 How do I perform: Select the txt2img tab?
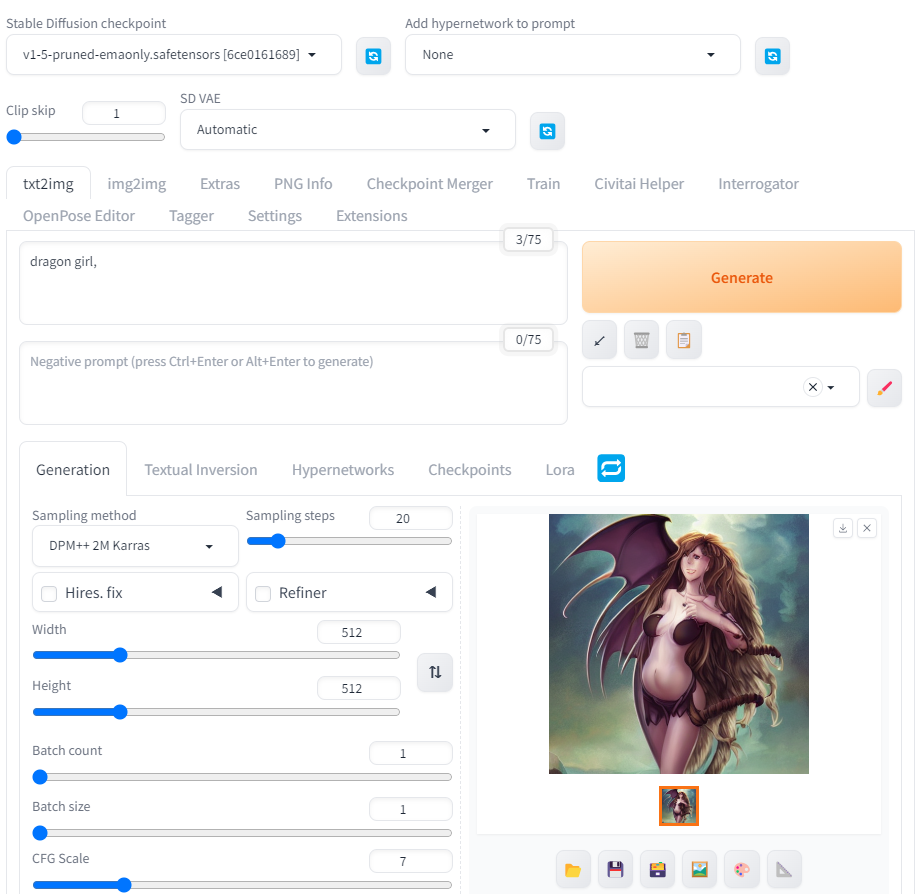point(48,184)
